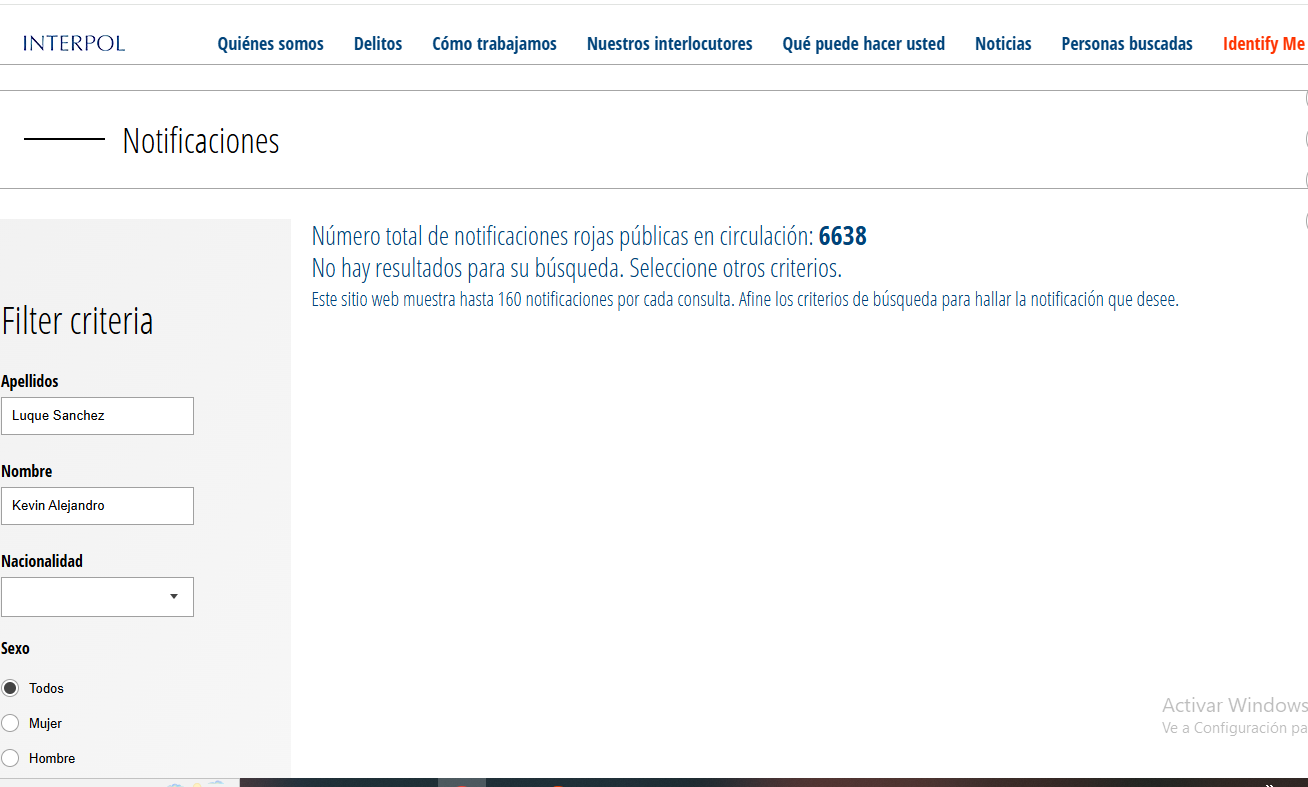Screen dimensions: 1308x787
Task: Open the Personas buscadas page
Action: pyautogui.click(x=1126, y=44)
